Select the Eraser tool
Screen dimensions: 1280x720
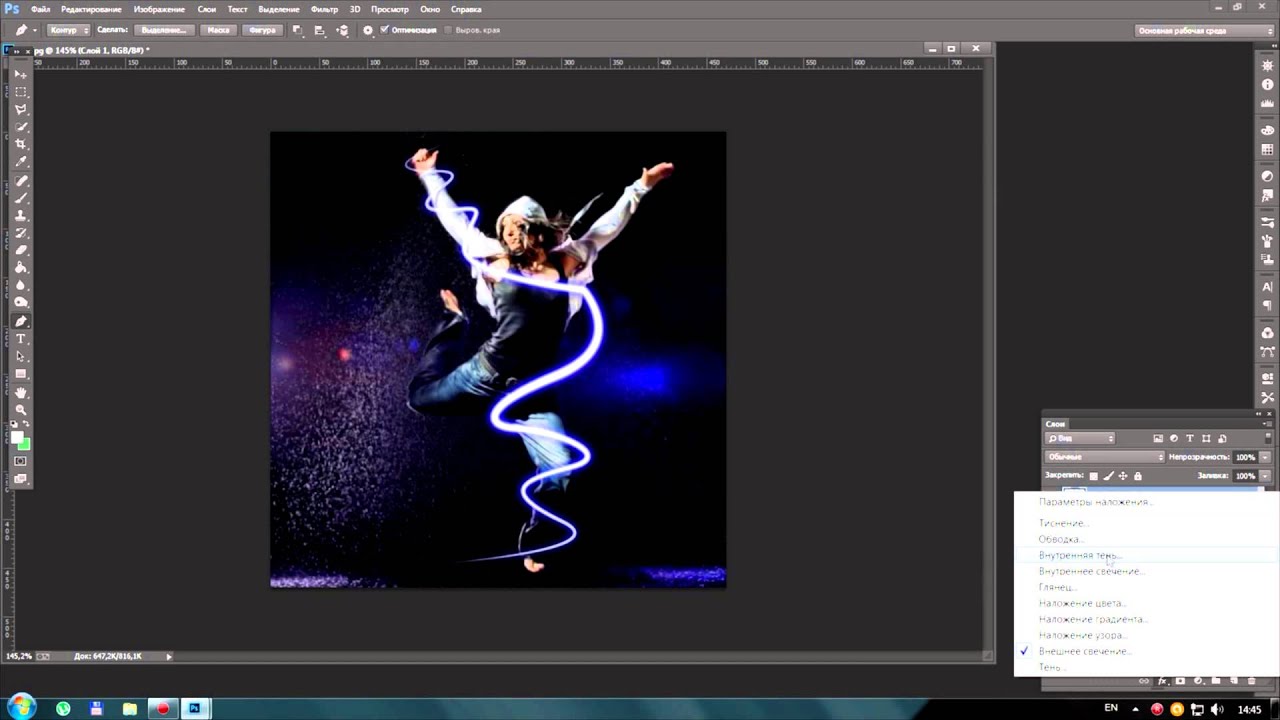click(x=21, y=251)
